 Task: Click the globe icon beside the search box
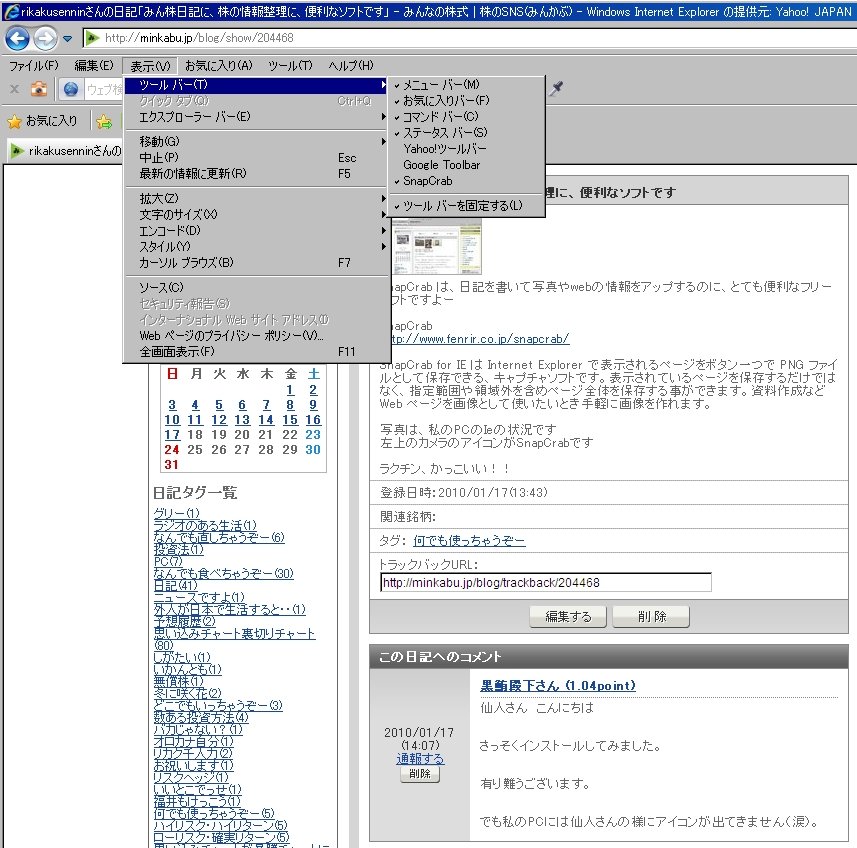pyautogui.click(x=70, y=89)
